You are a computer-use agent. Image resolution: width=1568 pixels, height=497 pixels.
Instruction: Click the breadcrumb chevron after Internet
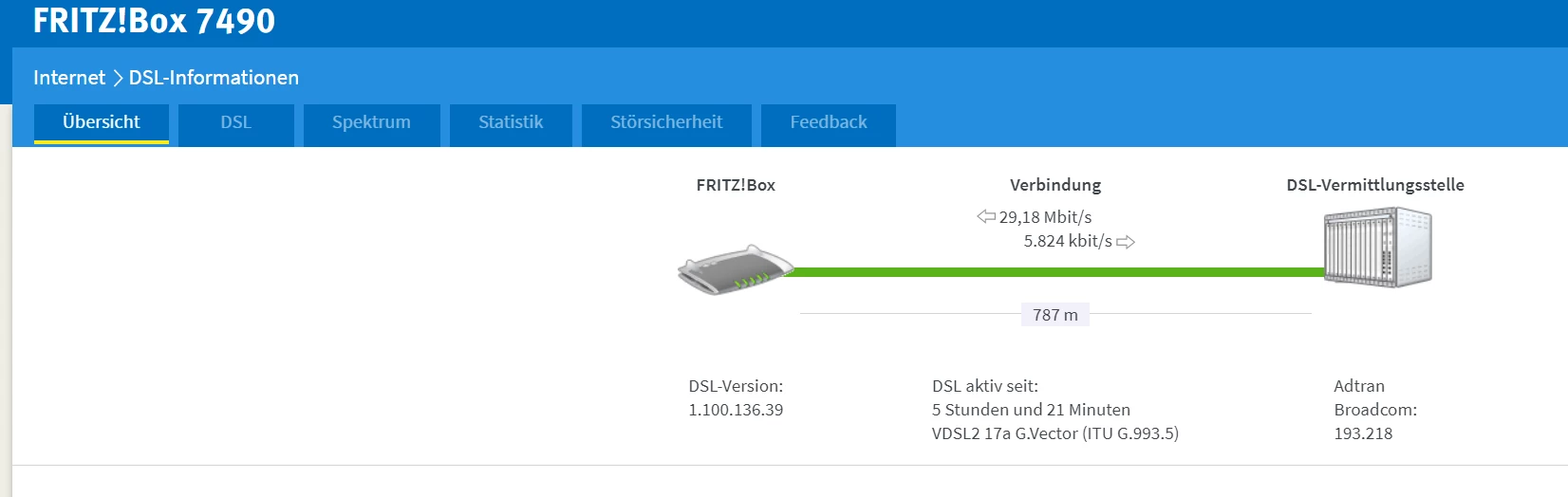pyautogui.click(x=118, y=78)
